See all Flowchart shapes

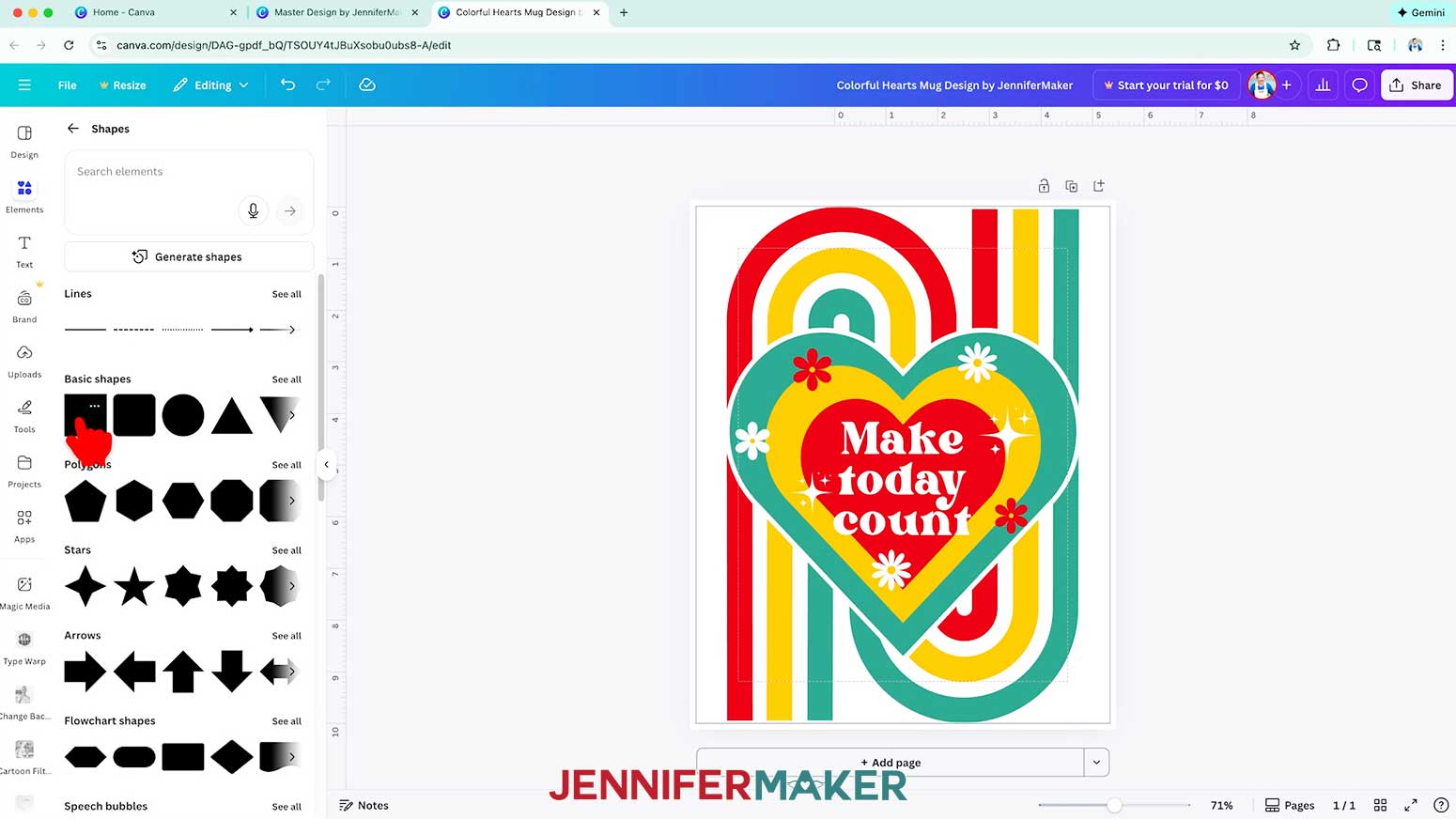287,721
